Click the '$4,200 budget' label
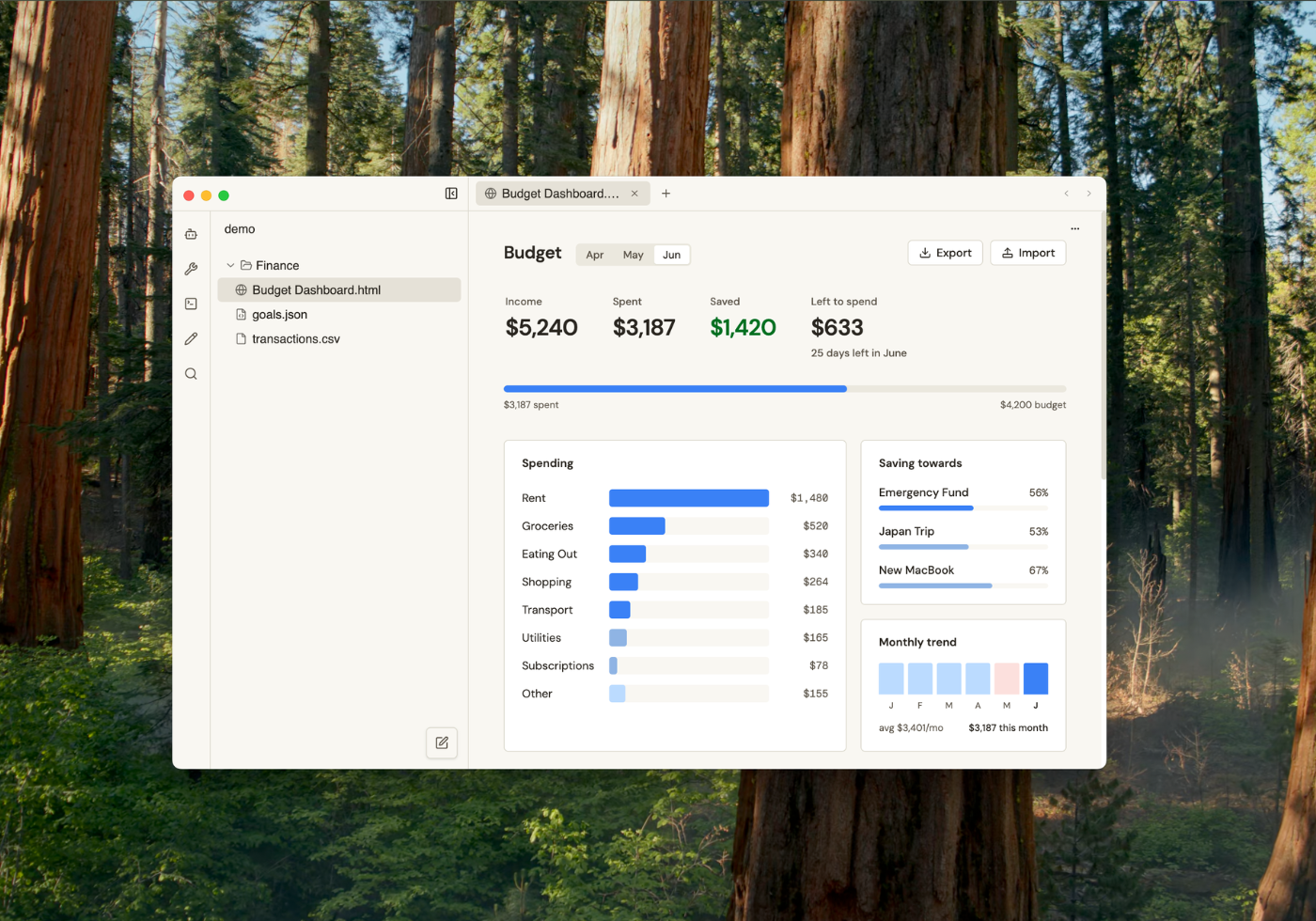Viewport: 1316px width, 921px height. 1033,405
